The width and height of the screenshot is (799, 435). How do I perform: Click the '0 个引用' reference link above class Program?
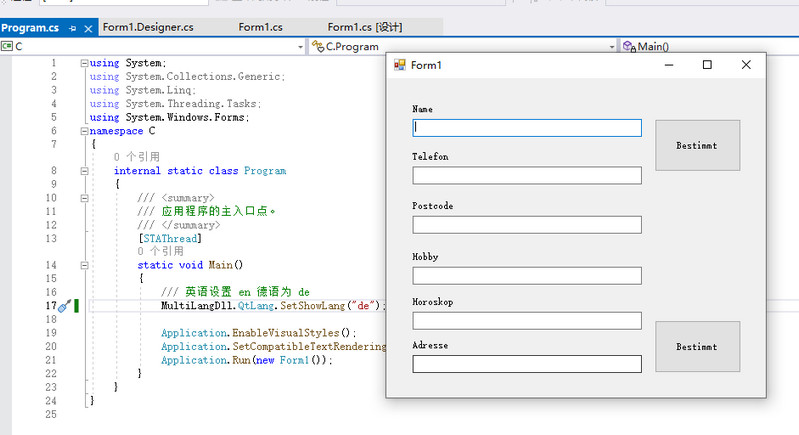click(137, 157)
